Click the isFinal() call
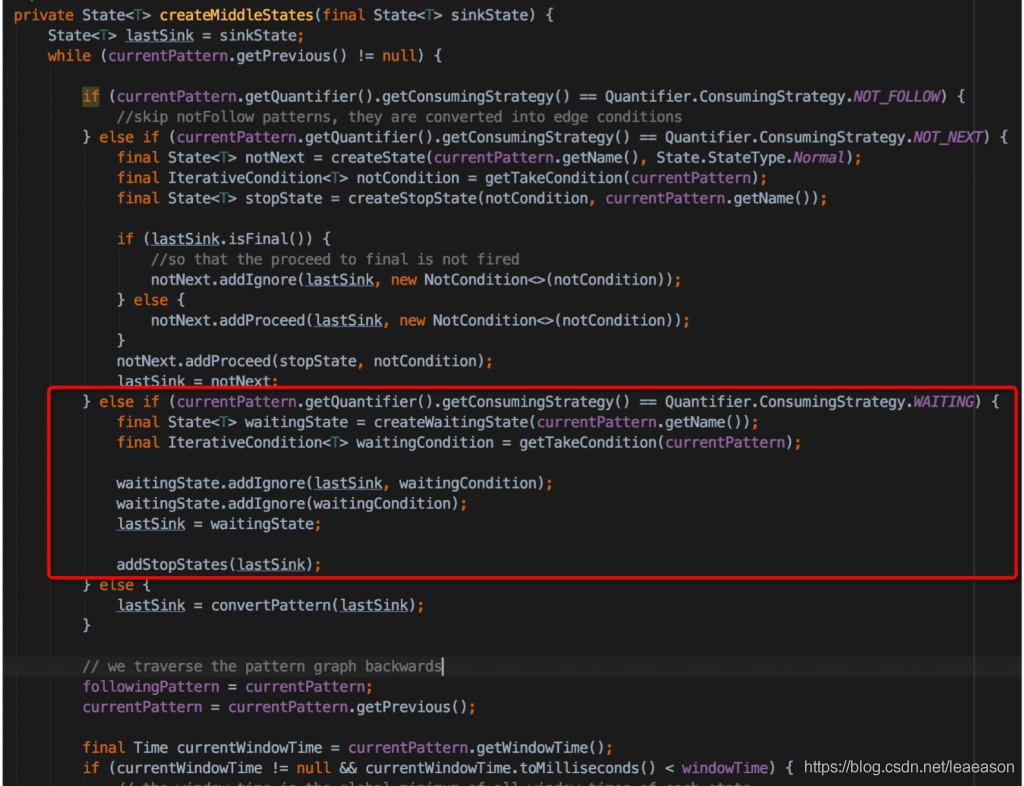The height and width of the screenshot is (786, 1024). pyautogui.click(x=270, y=239)
